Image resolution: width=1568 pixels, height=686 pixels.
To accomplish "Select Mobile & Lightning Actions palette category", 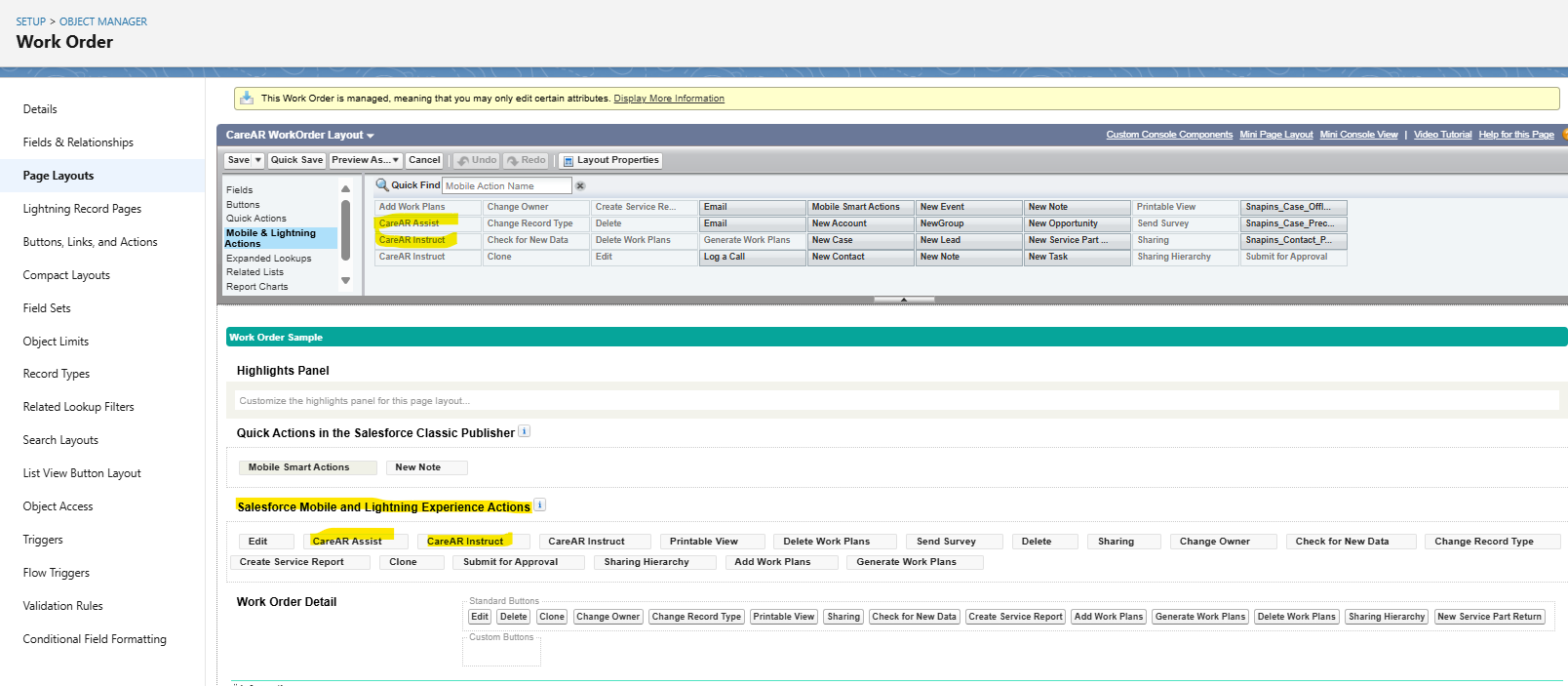I will (280, 238).
